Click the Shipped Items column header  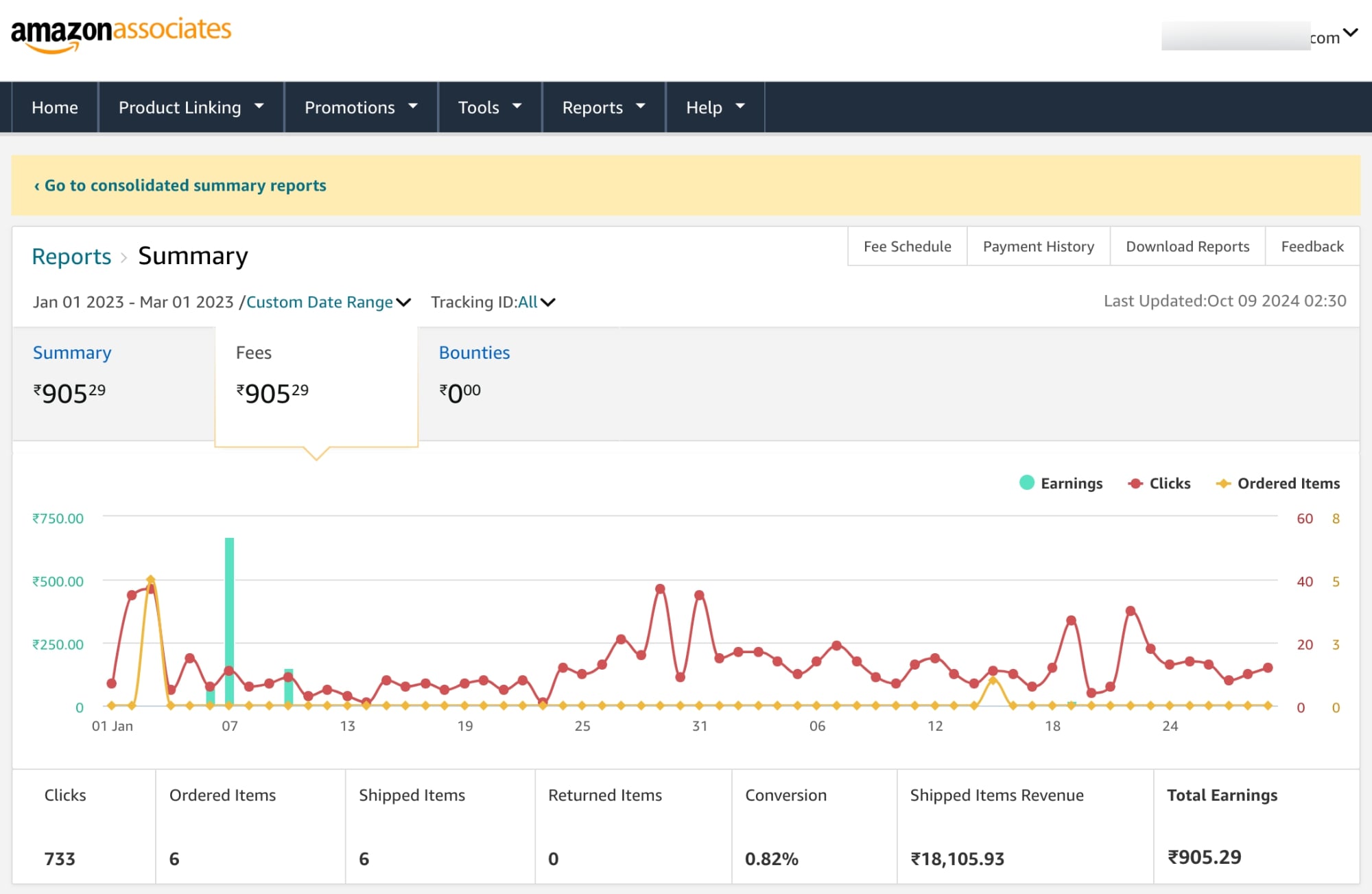click(412, 795)
